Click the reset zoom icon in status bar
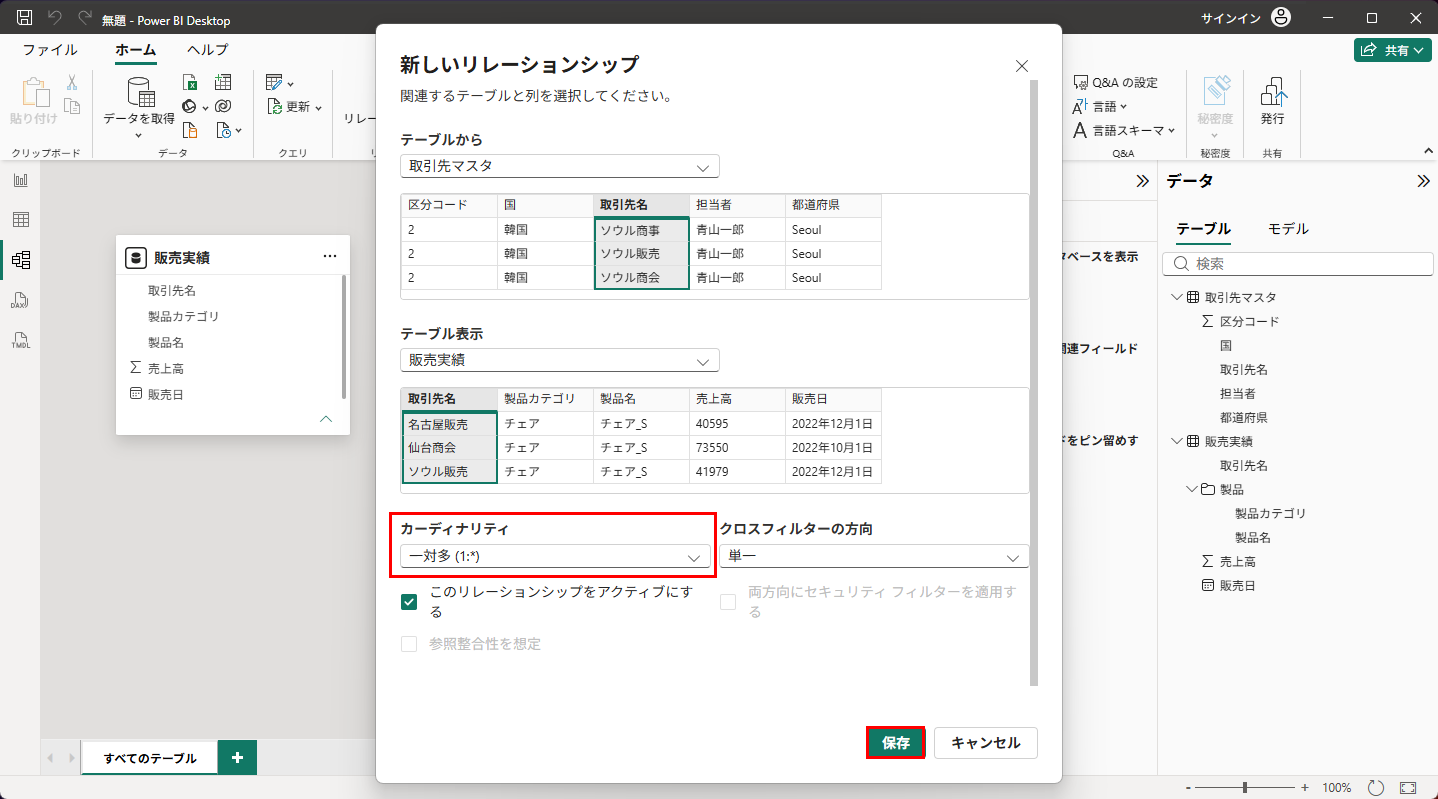 click(x=1376, y=788)
